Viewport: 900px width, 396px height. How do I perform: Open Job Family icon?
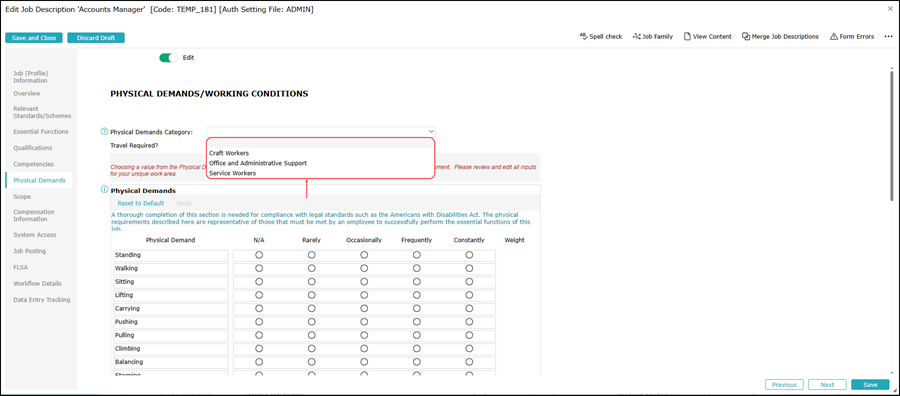click(x=636, y=36)
